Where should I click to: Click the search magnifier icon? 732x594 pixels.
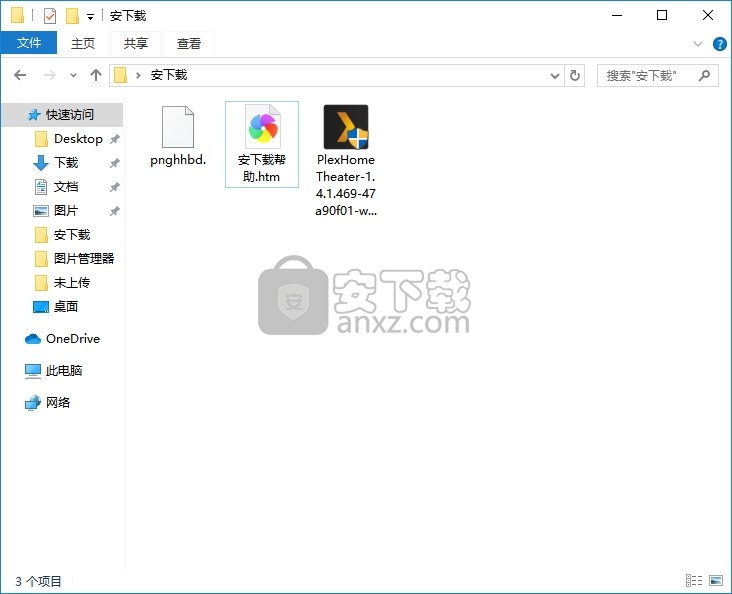pyautogui.click(x=704, y=75)
